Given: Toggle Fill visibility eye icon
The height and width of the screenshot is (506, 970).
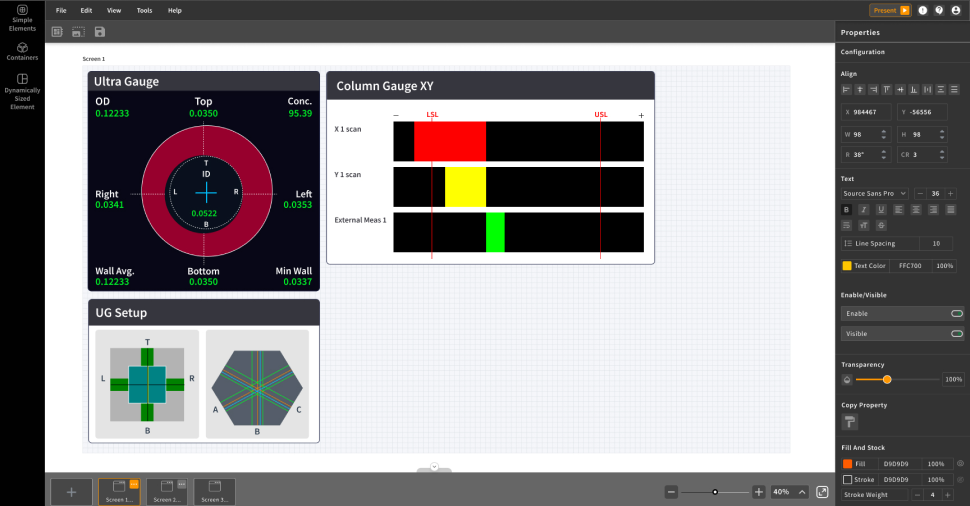Looking at the screenshot, I should [x=960, y=464].
